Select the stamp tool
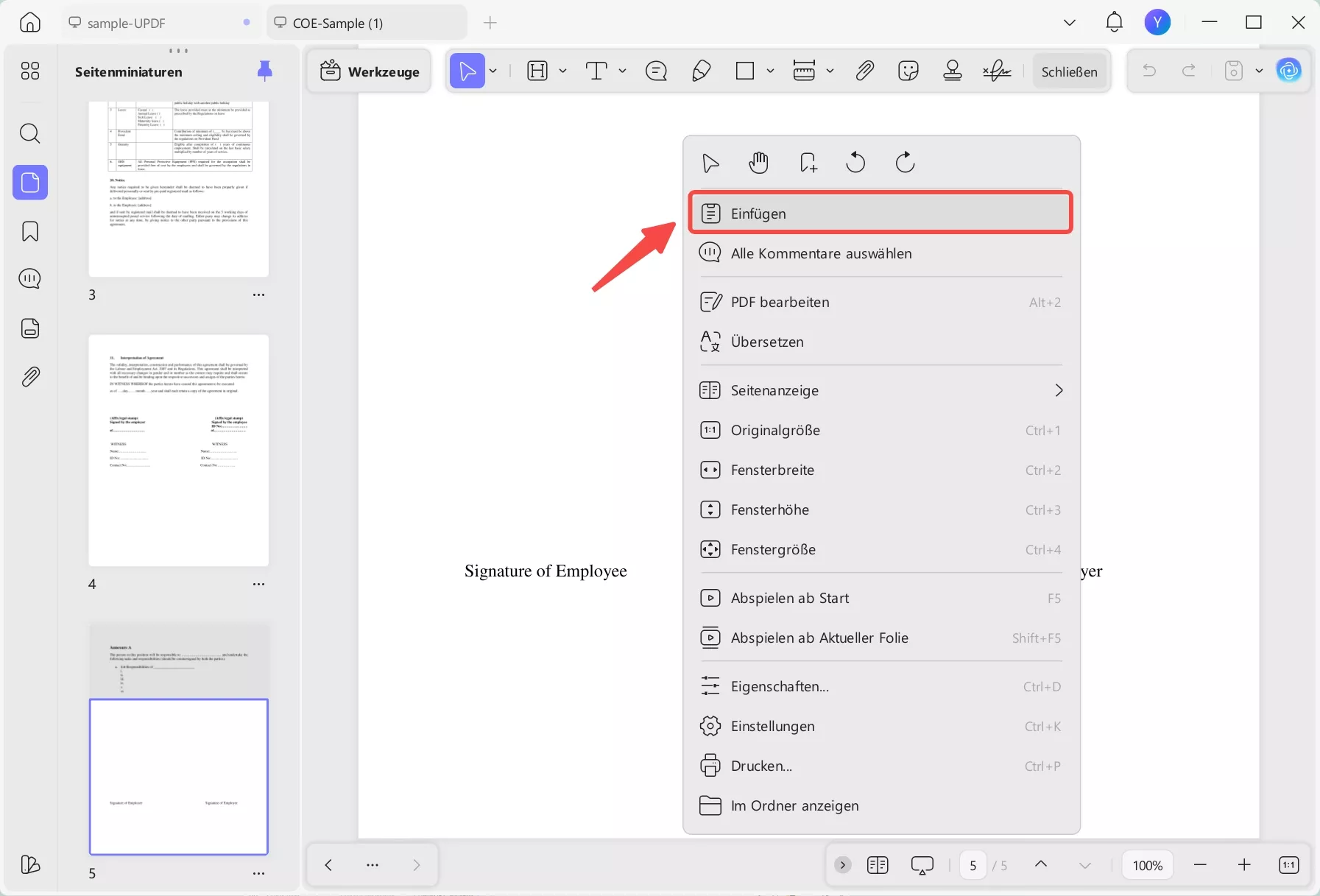The width and height of the screenshot is (1320, 896). click(x=953, y=71)
